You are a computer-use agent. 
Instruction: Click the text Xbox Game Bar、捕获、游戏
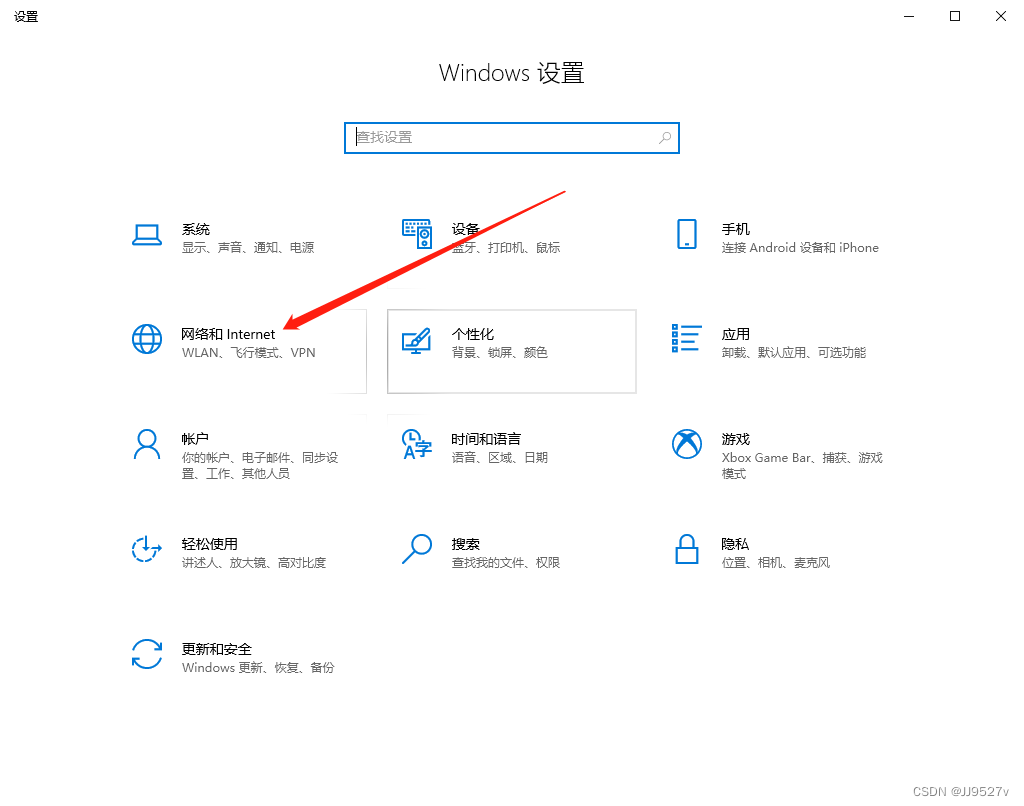802,458
